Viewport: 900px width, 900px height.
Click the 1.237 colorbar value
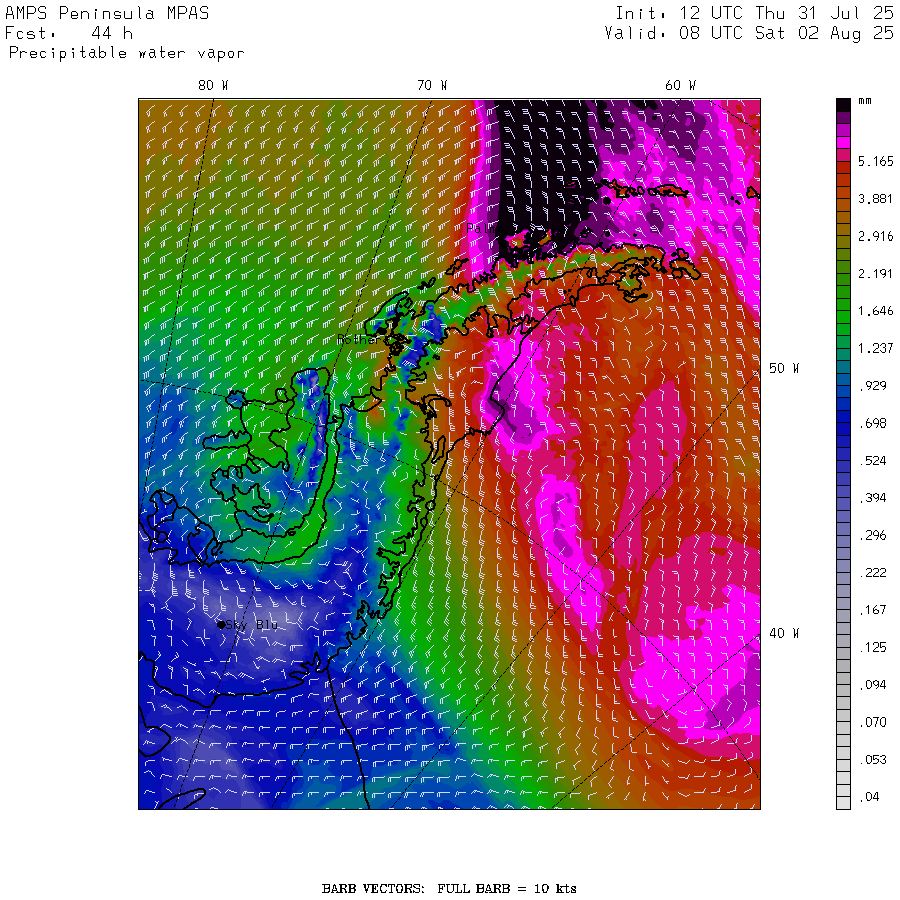[x=875, y=348]
